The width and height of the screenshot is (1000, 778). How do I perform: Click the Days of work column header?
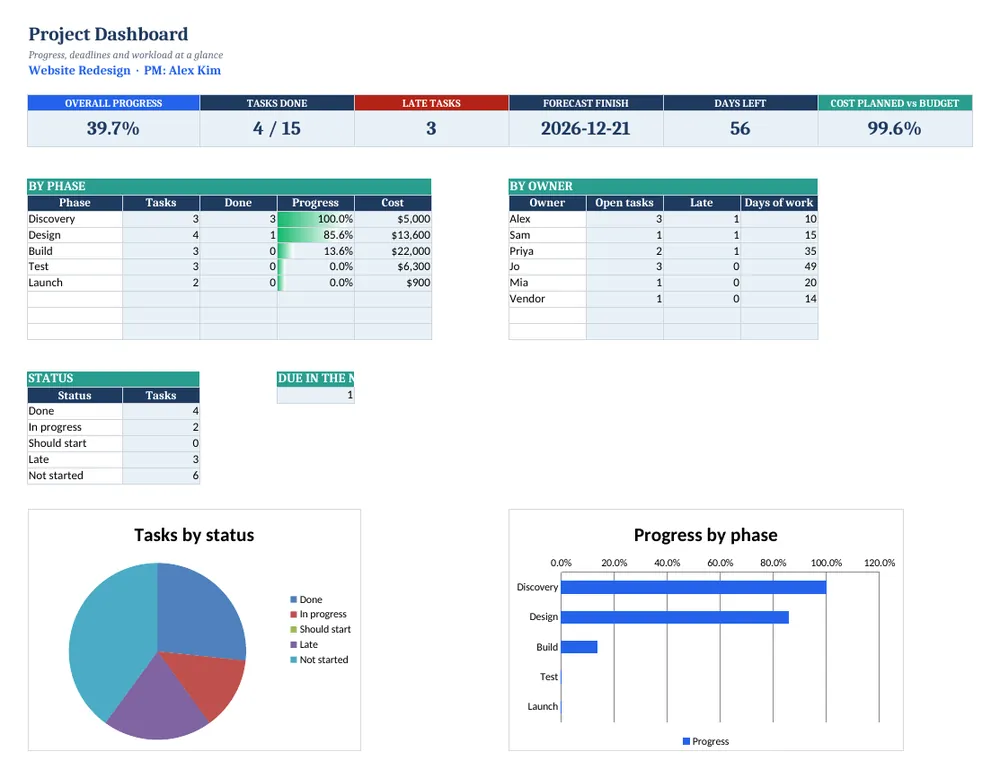(779, 203)
